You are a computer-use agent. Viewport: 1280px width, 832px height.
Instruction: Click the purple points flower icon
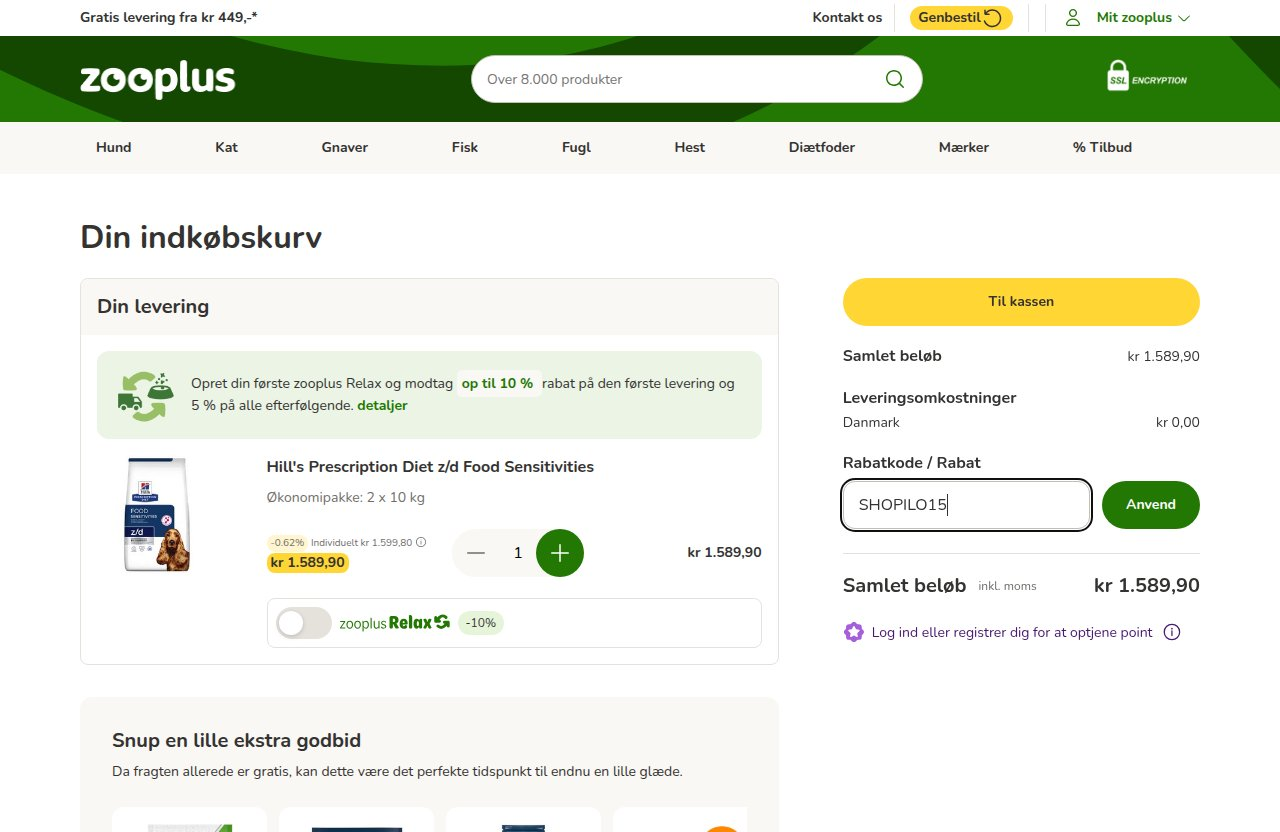pos(853,632)
